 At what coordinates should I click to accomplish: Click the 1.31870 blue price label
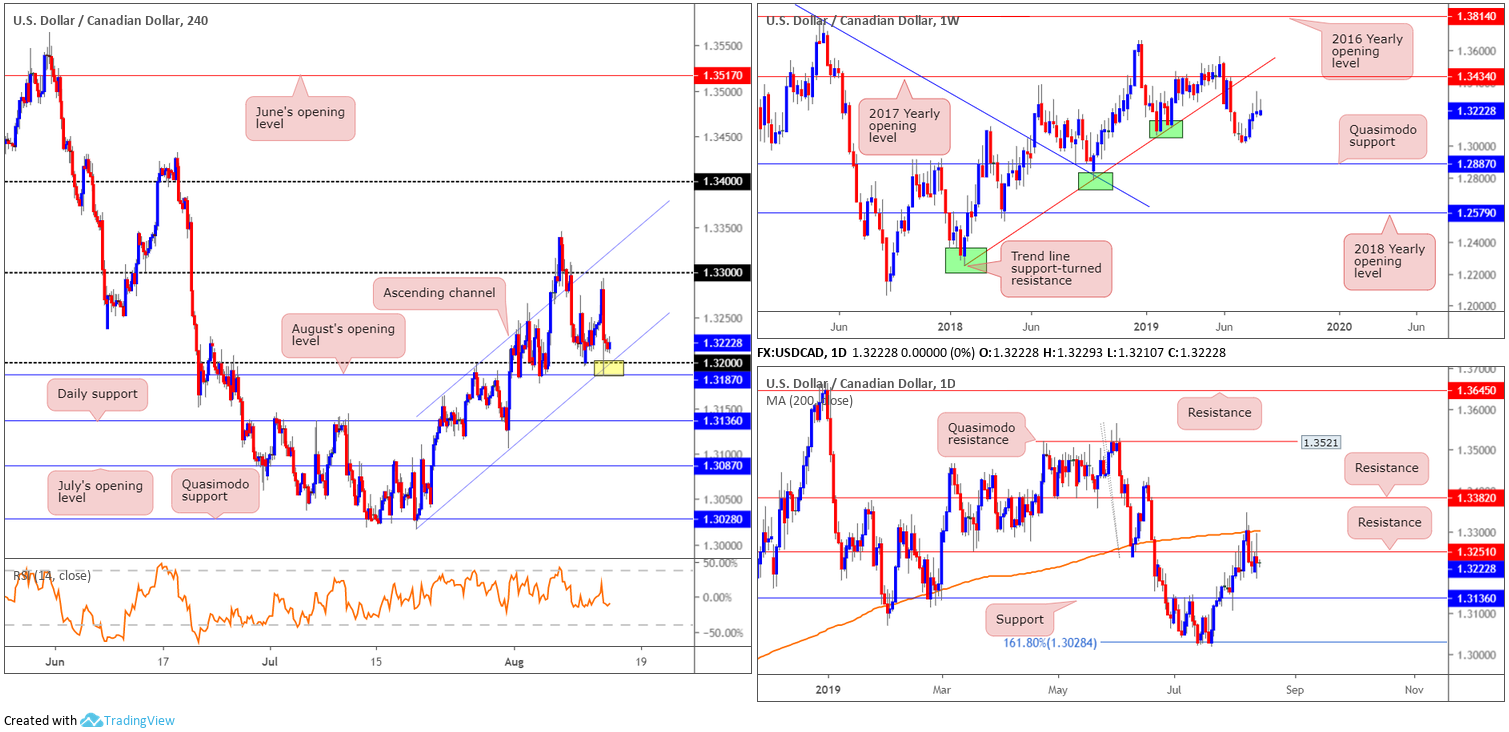pyautogui.click(x=725, y=378)
